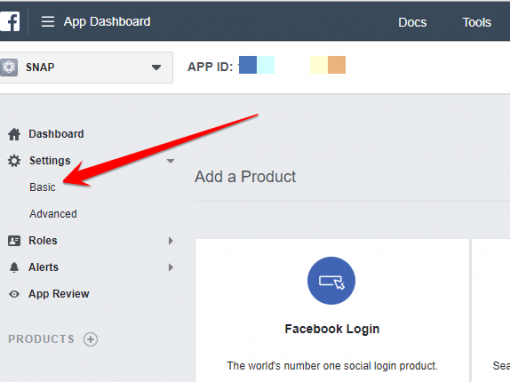
Task: Open the SNAP app selector dropdown
Action: 86,67
